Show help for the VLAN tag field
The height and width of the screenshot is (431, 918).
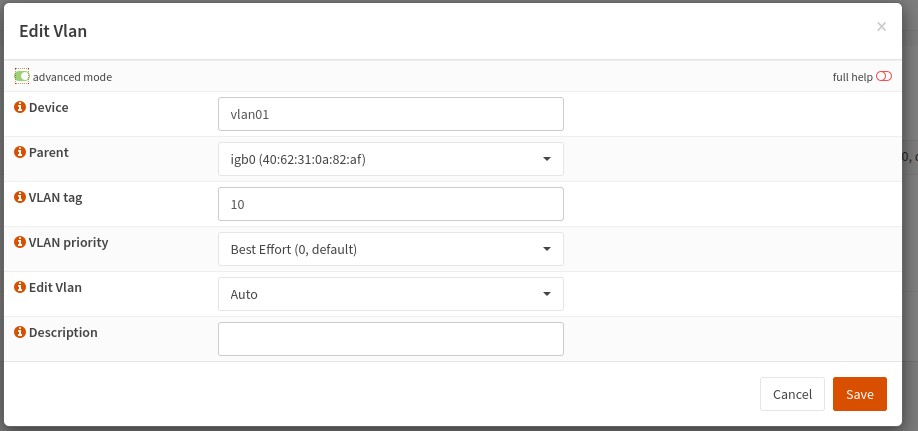coord(20,197)
